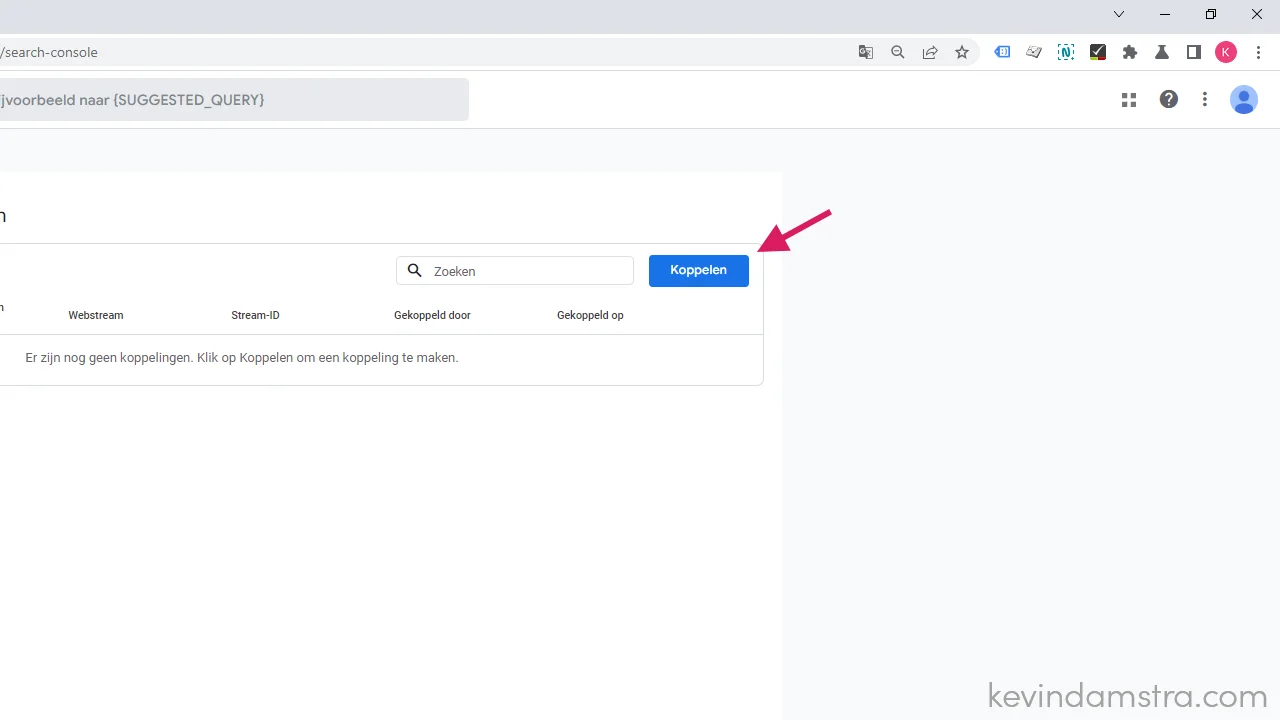Click the Webstream column header

[96, 315]
